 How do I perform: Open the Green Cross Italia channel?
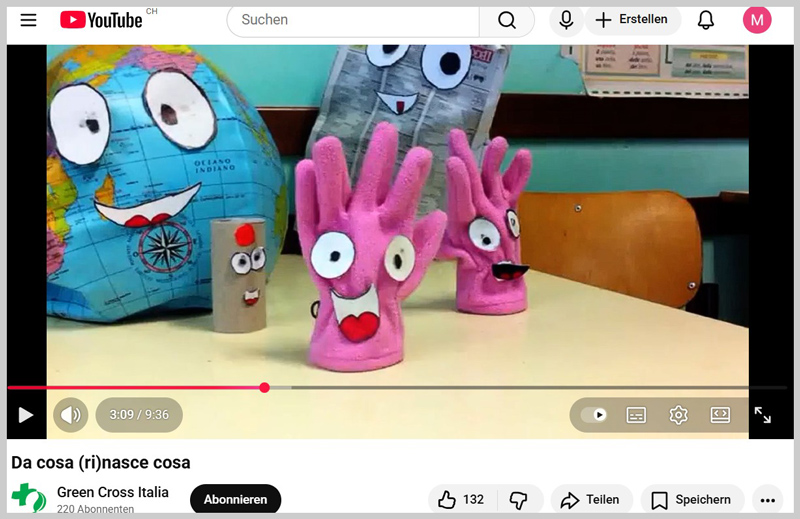tap(112, 492)
